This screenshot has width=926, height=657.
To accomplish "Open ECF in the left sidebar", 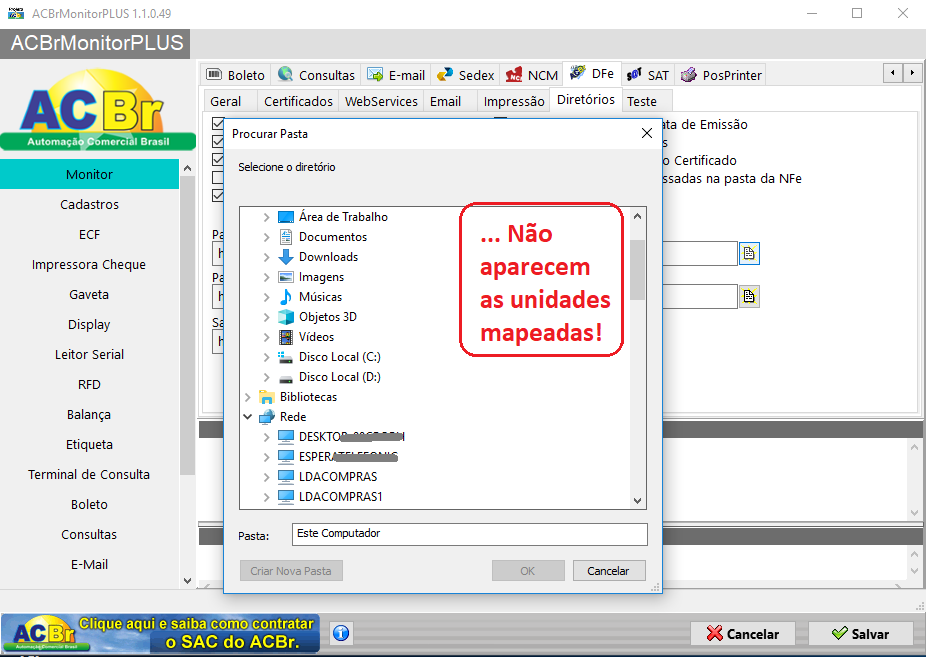I will click(89, 234).
